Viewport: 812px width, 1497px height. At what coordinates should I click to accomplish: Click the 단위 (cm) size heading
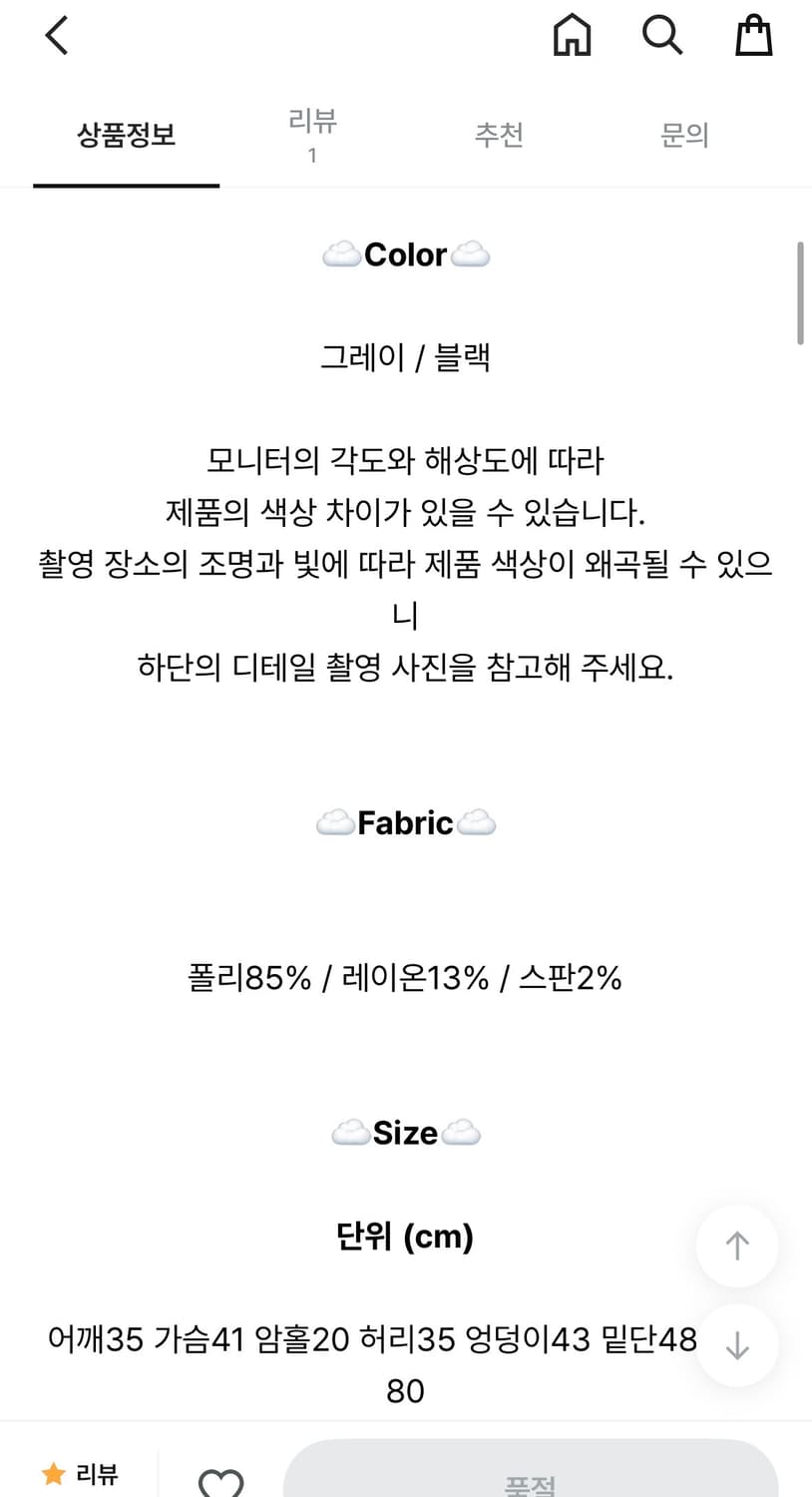coord(406,1237)
